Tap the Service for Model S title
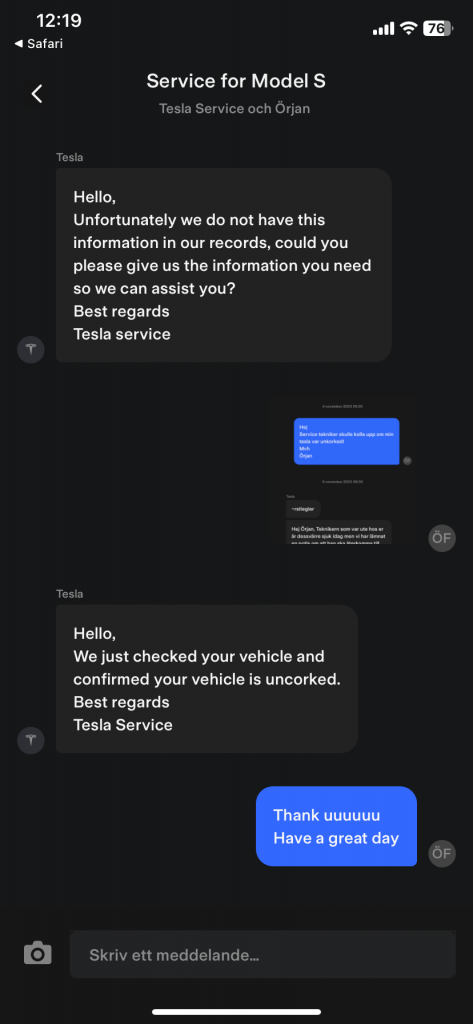Viewport: 473px width, 1024px height. pyautogui.click(x=236, y=81)
